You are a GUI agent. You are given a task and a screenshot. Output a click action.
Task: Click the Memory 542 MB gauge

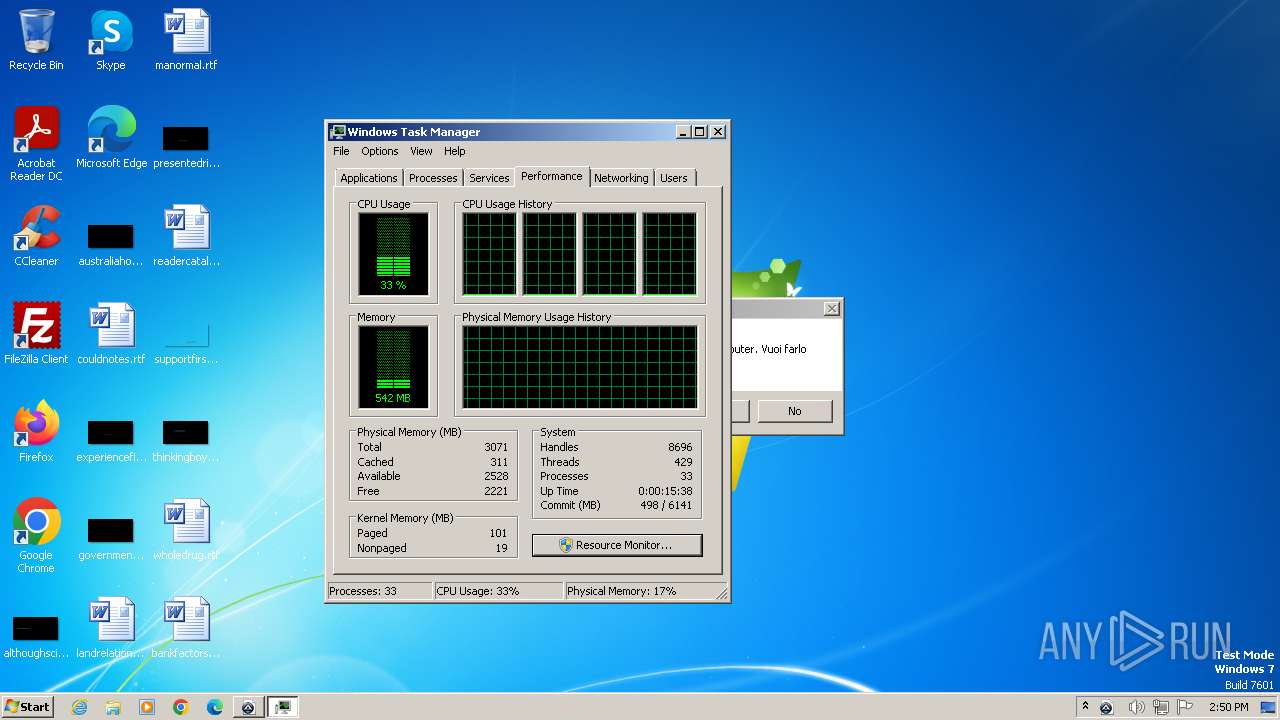point(393,367)
